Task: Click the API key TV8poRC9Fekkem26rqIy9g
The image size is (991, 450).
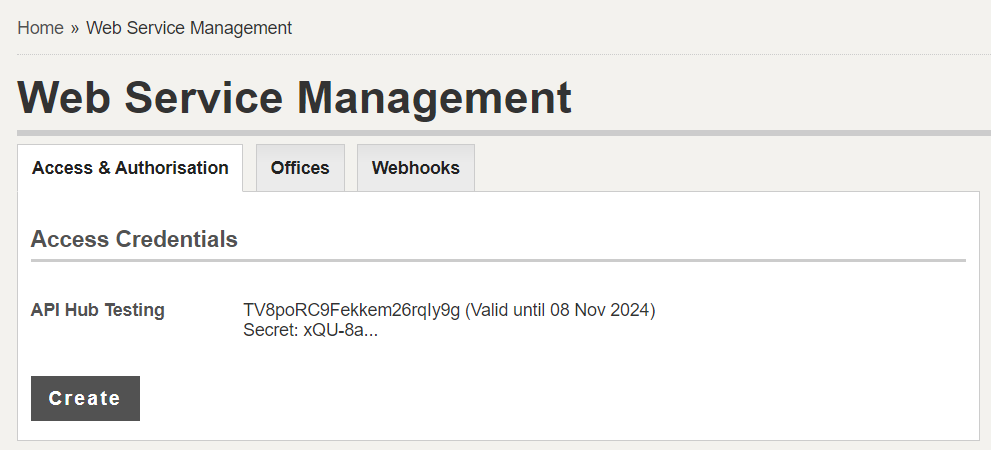Action: click(x=351, y=310)
